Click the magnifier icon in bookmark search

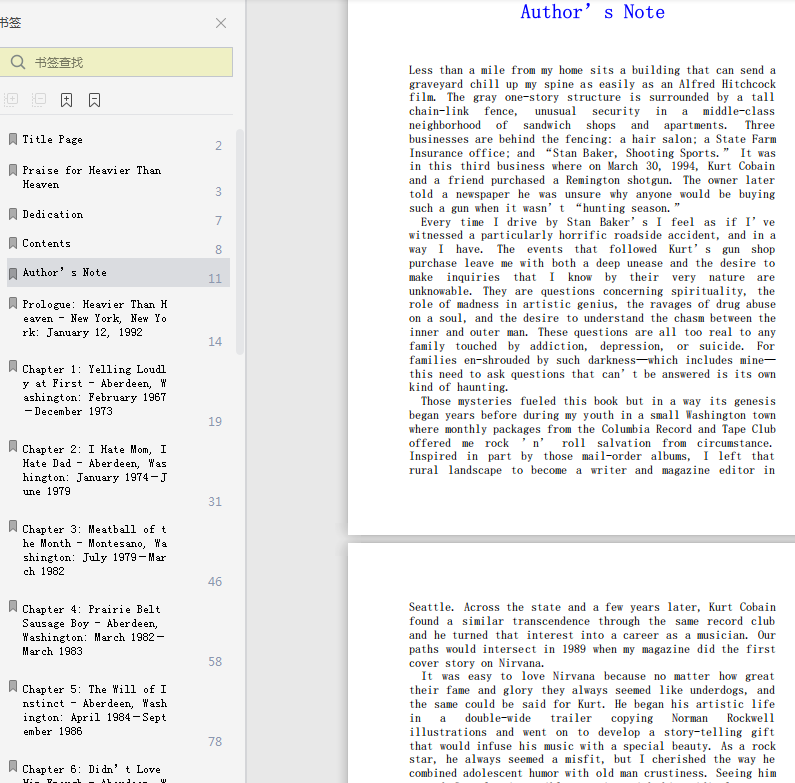[x=18, y=62]
